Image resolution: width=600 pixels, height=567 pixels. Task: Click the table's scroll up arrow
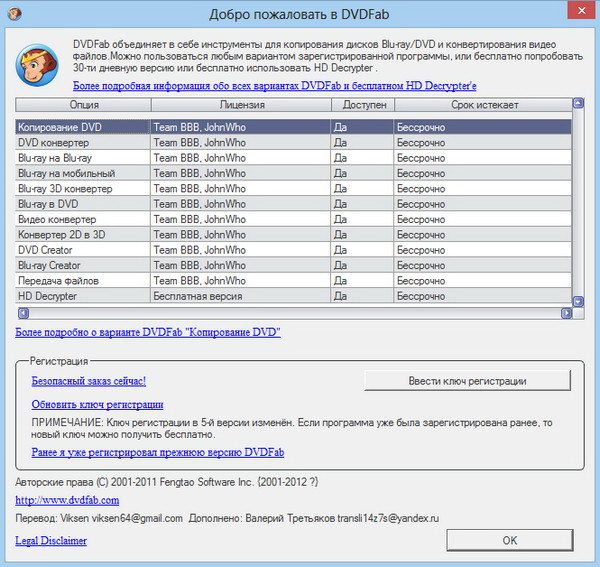[577, 103]
